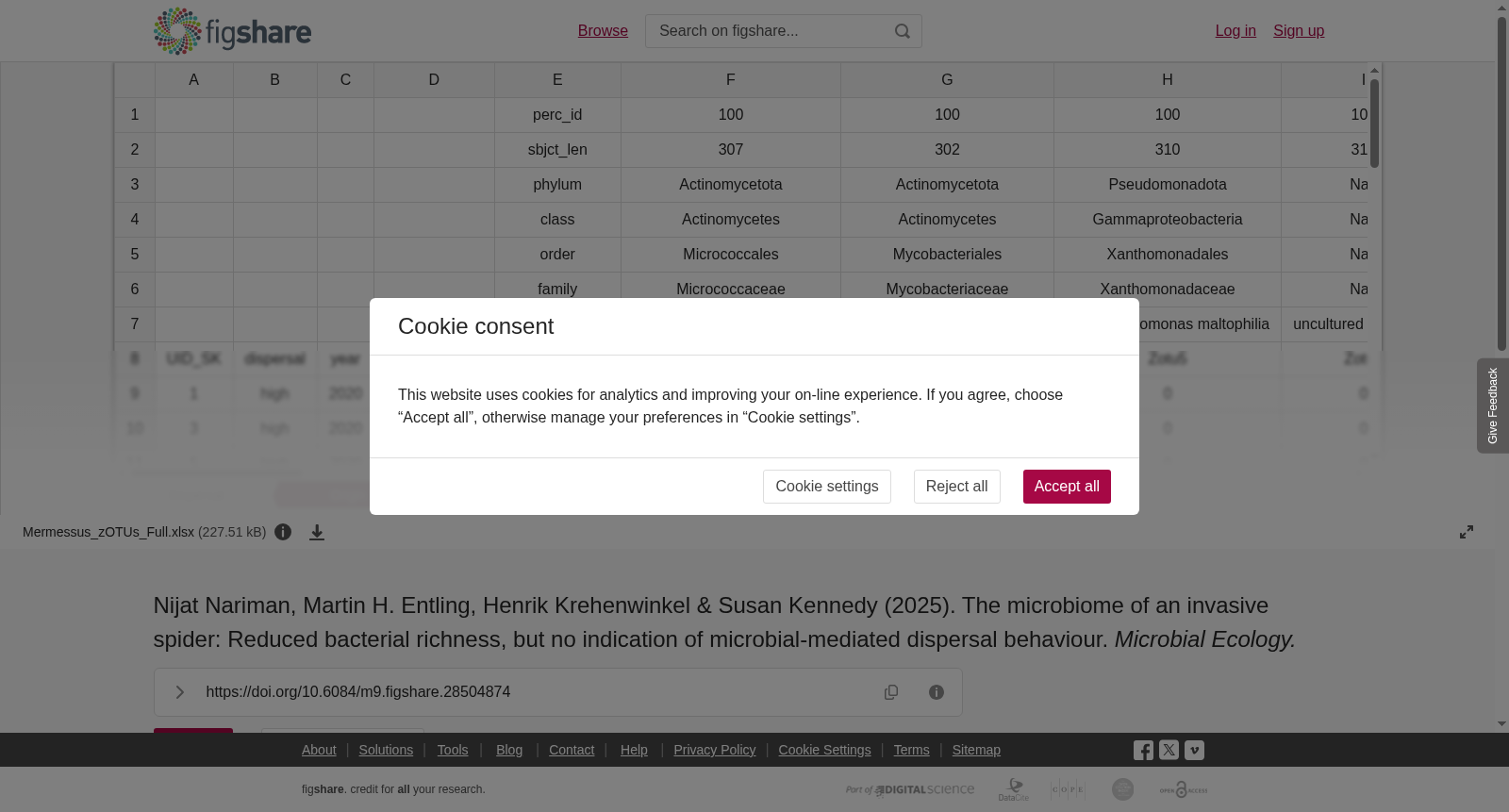
Task: Open figshare X (Twitter) icon
Action: point(1169,750)
